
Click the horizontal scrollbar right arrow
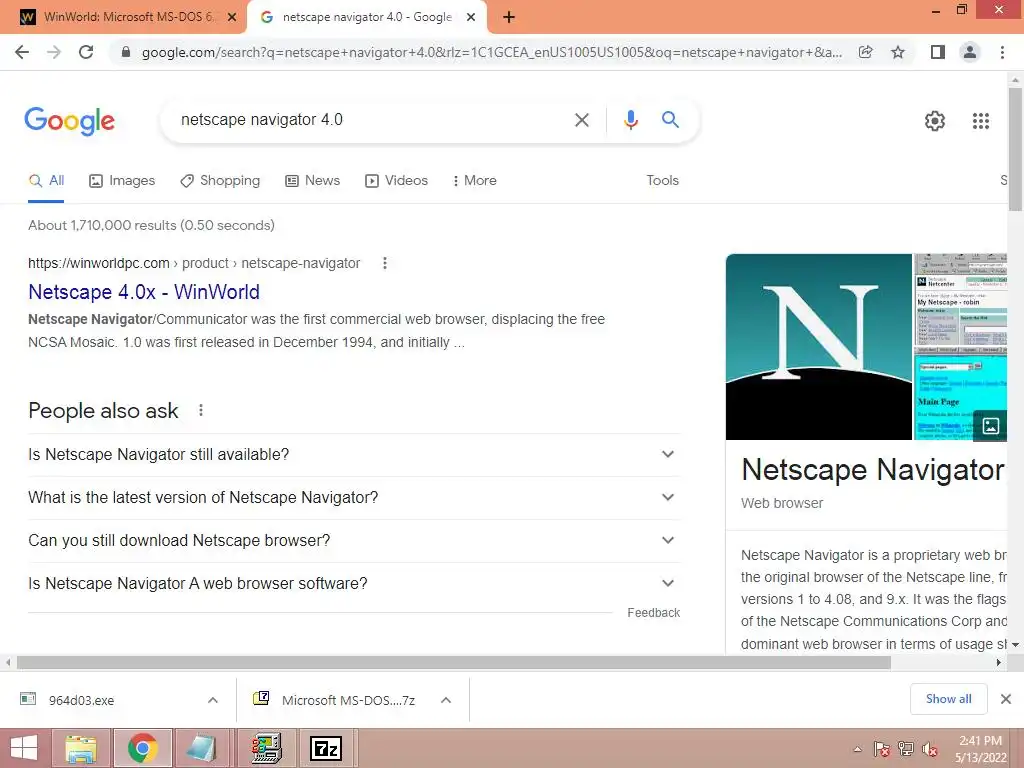click(999, 663)
